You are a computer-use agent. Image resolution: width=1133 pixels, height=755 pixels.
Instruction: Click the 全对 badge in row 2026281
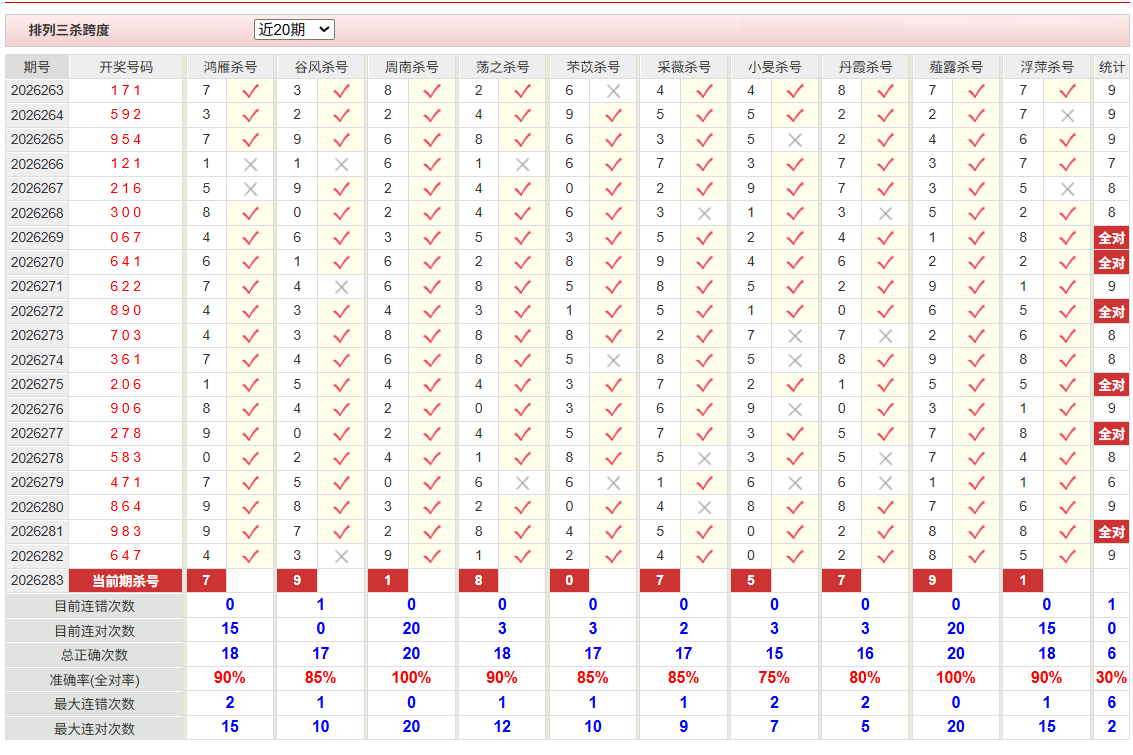point(1111,532)
